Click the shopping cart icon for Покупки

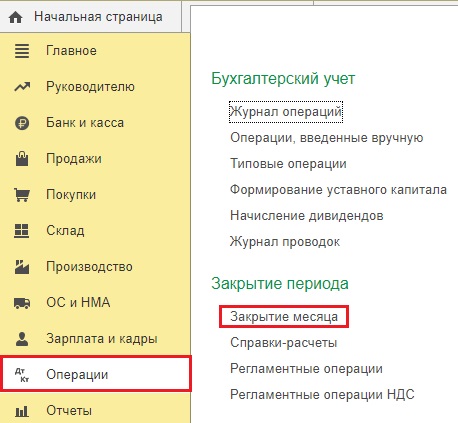tap(22, 195)
